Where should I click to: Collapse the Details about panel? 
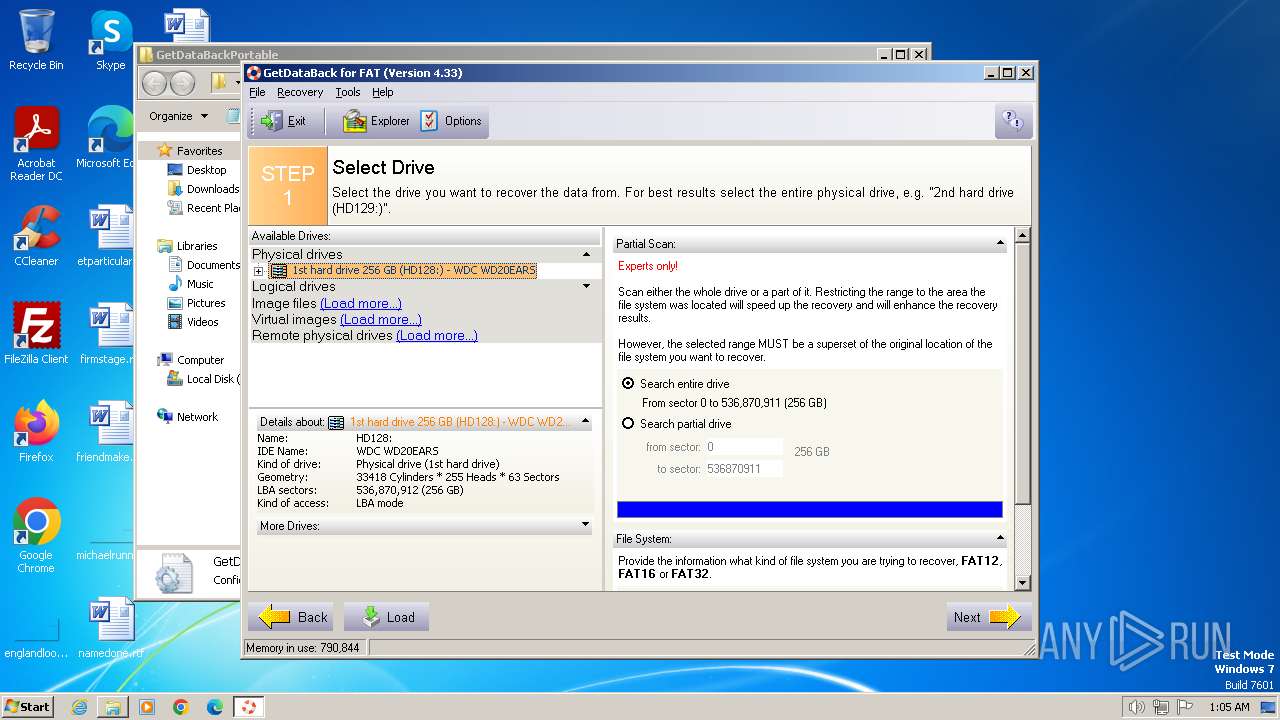tap(586, 422)
